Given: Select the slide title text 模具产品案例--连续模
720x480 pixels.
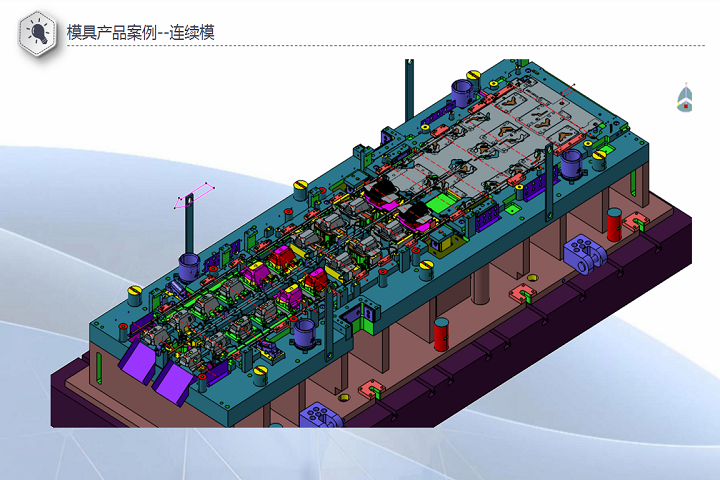Looking at the screenshot, I should click(140, 33).
